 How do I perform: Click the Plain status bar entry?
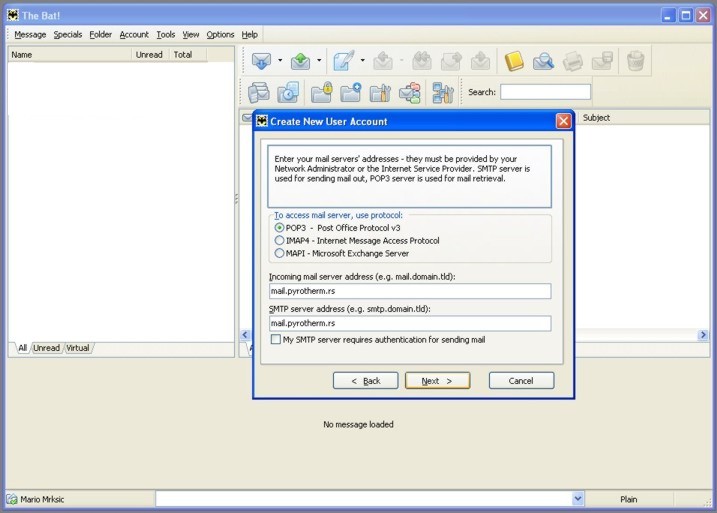pyautogui.click(x=629, y=499)
